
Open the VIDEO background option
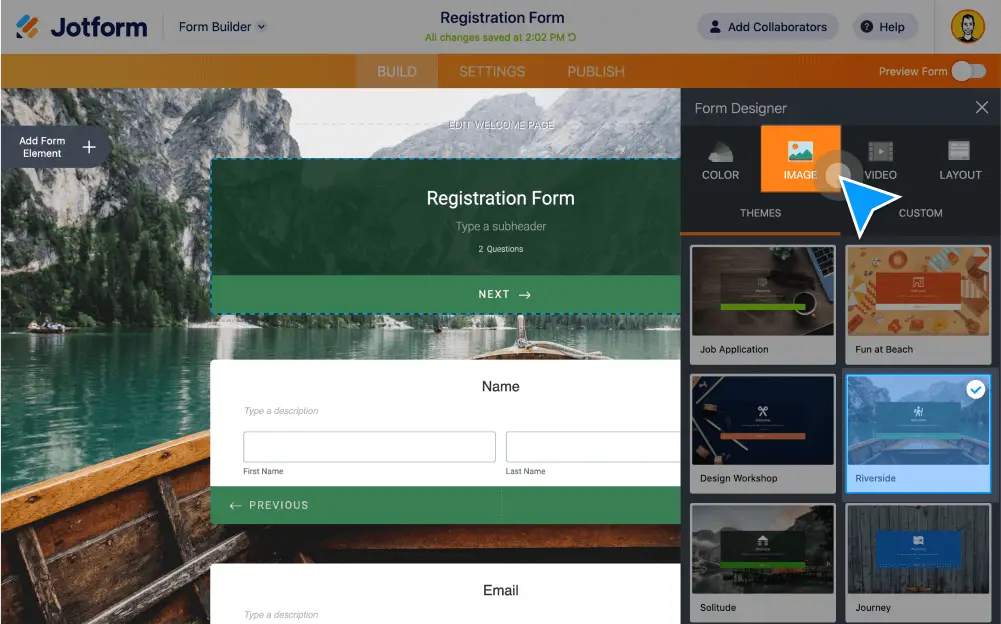tap(880, 158)
